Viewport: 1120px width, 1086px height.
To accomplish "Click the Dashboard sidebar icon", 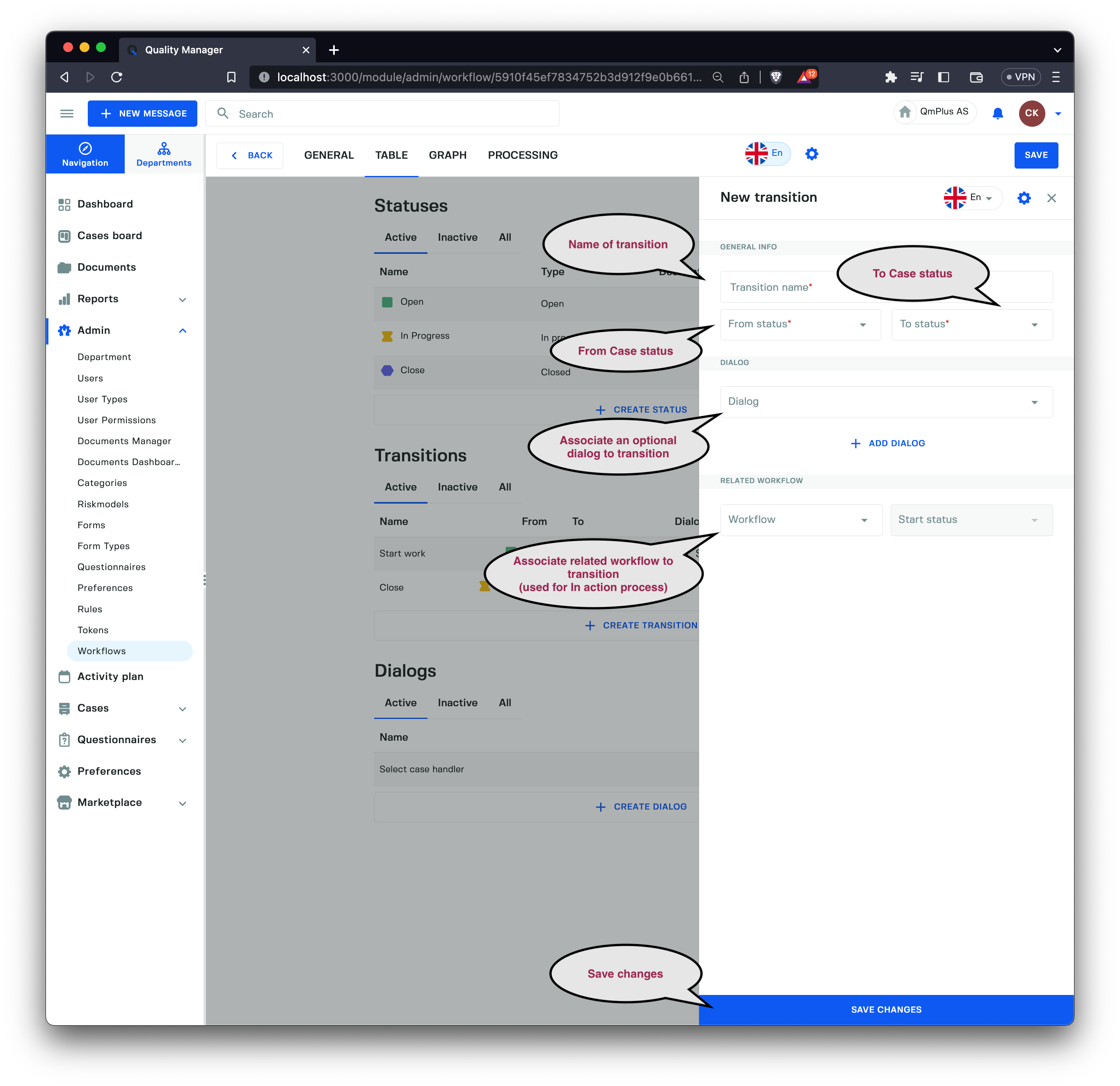I will click(x=64, y=205).
